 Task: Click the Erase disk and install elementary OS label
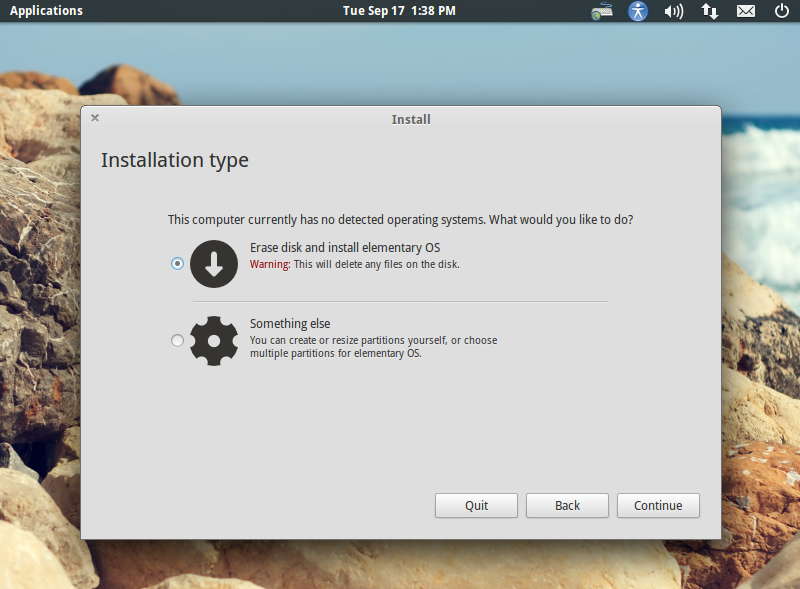345,248
